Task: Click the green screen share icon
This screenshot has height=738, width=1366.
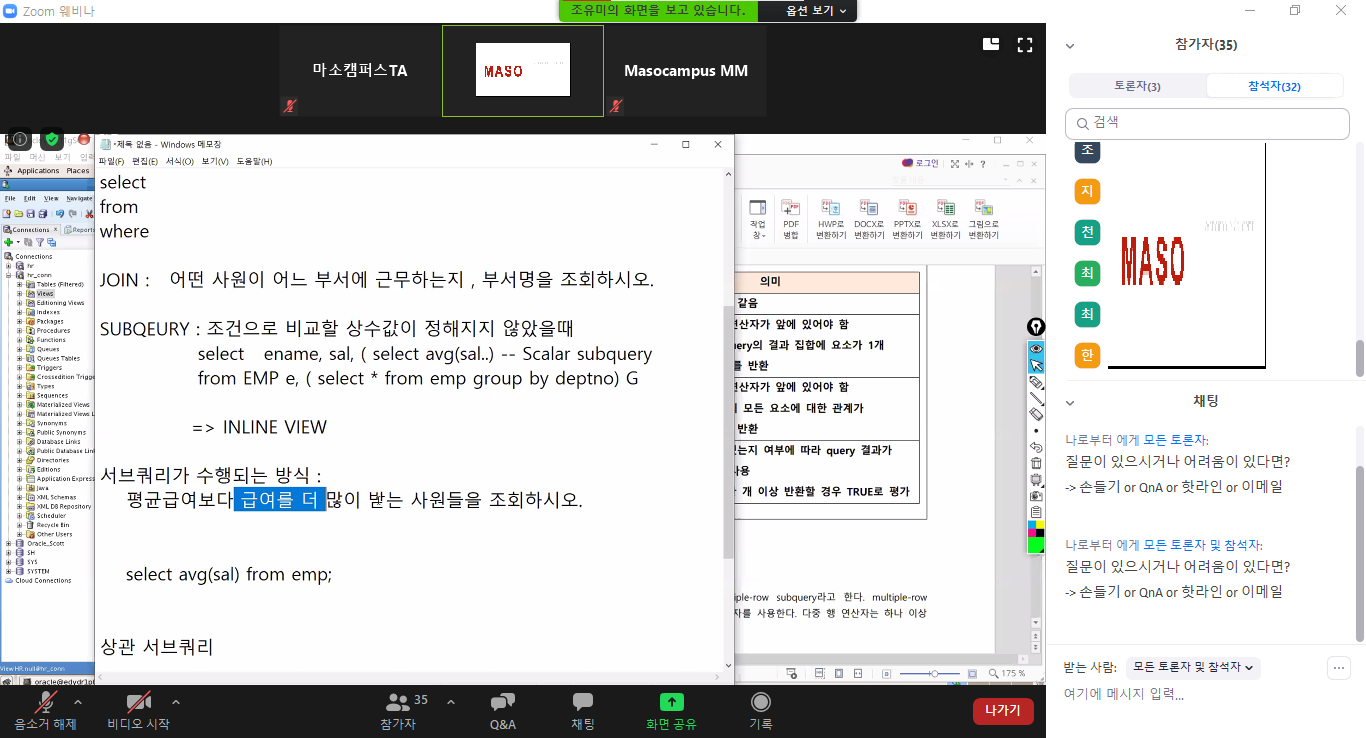Action: click(x=671, y=703)
